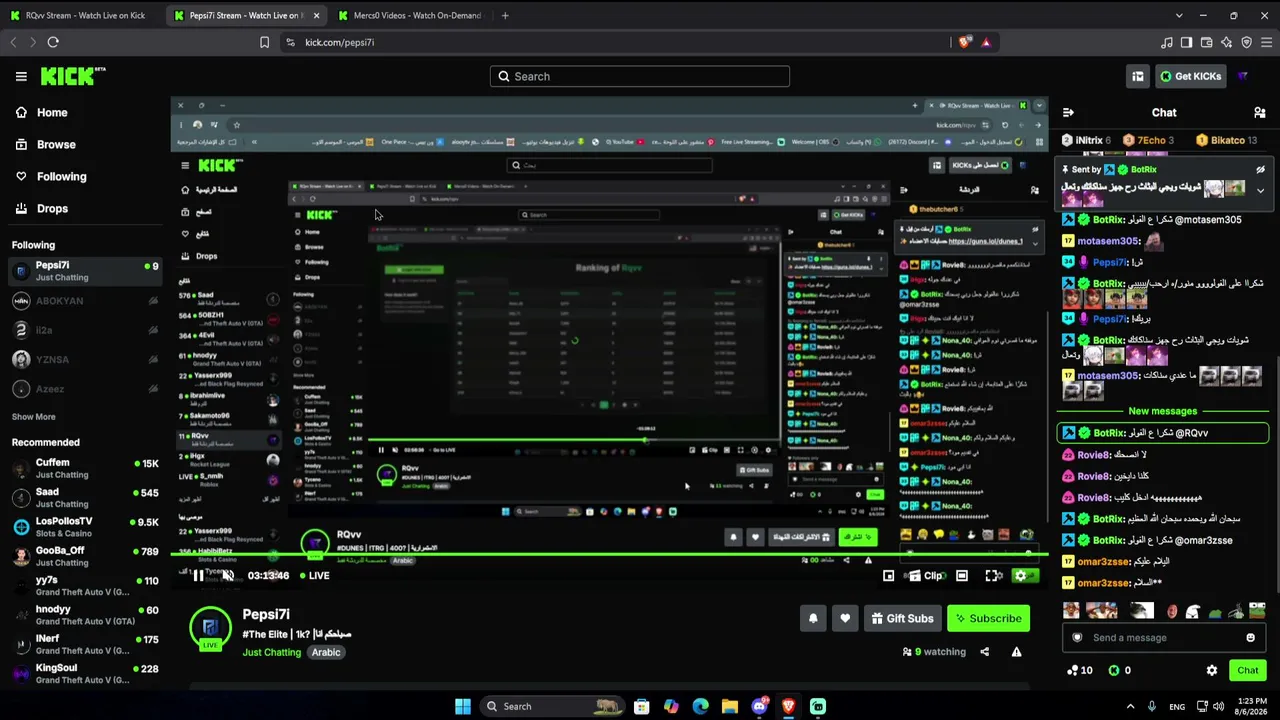This screenshot has height=720, width=1280.
Task: Open Brave Shields icon in address bar
Action: [x=964, y=42]
